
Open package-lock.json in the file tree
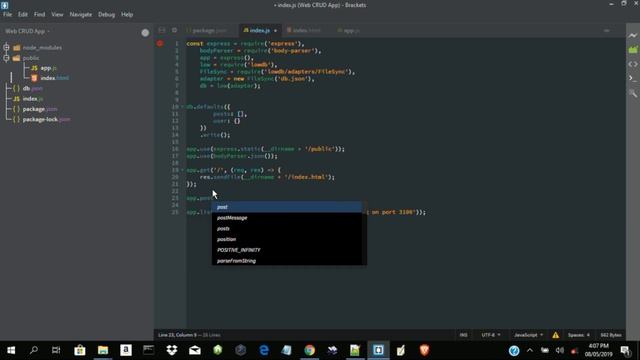[x=46, y=120]
